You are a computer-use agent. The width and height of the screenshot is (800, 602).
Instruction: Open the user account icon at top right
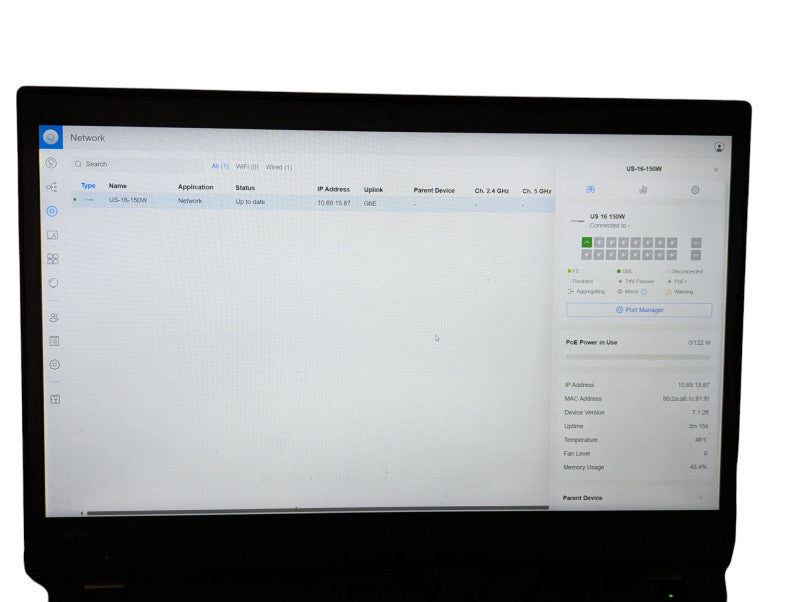[x=719, y=147]
